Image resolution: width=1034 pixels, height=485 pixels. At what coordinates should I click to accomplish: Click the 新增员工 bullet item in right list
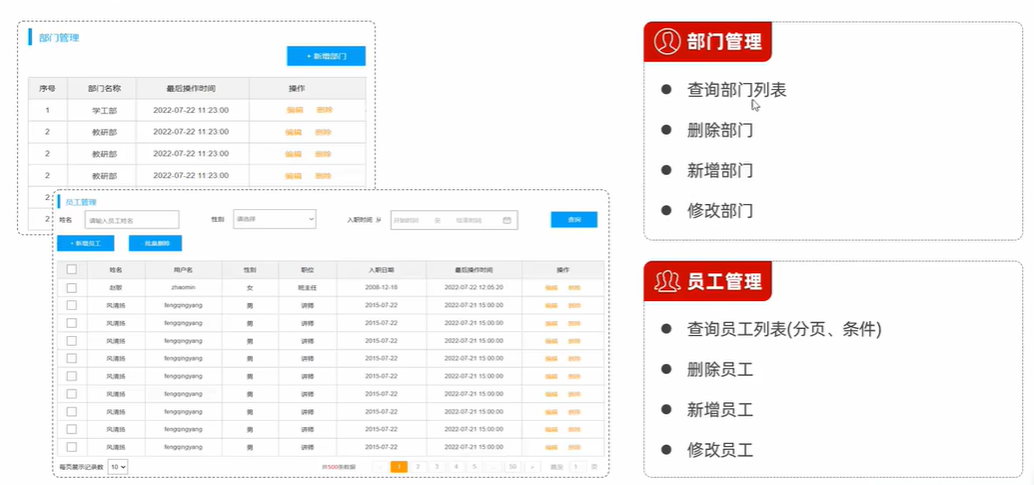(720, 410)
